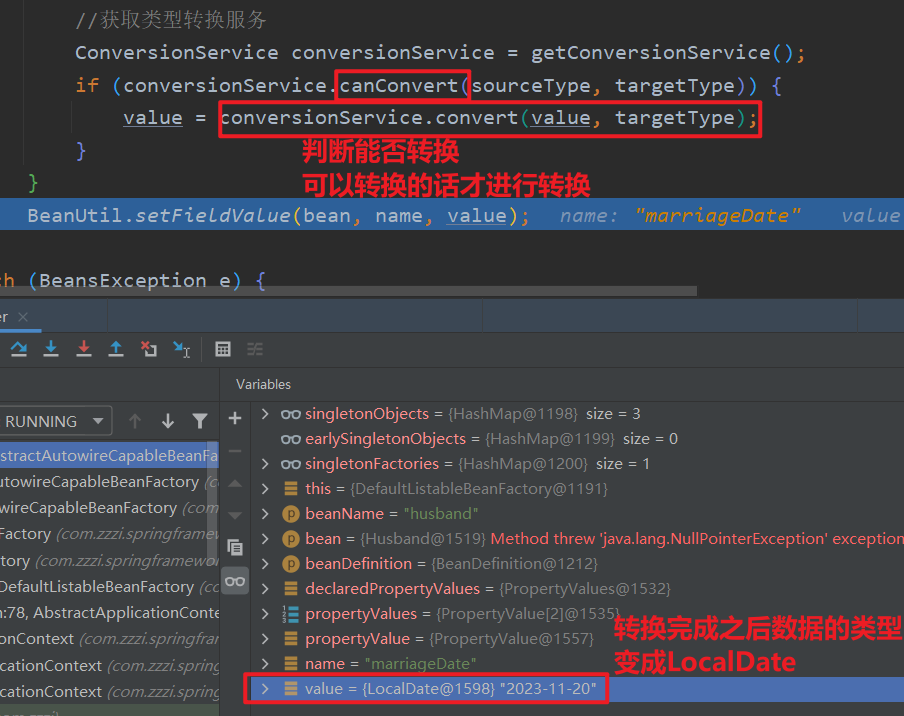Toggle show watches glasses button
This screenshot has height=716, width=904.
(x=235, y=581)
